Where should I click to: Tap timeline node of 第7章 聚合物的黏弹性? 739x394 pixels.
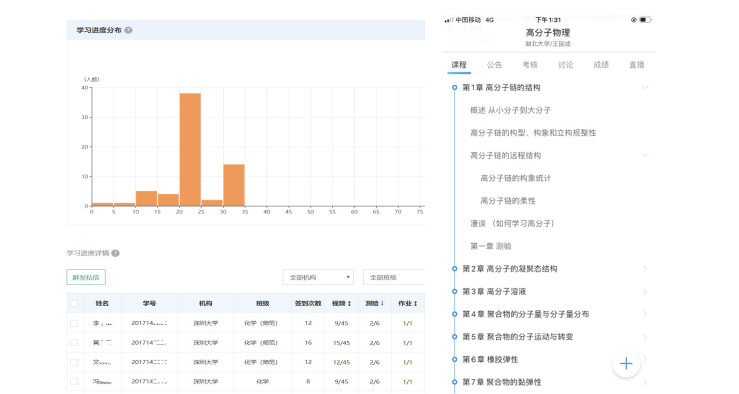pyautogui.click(x=454, y=382)
